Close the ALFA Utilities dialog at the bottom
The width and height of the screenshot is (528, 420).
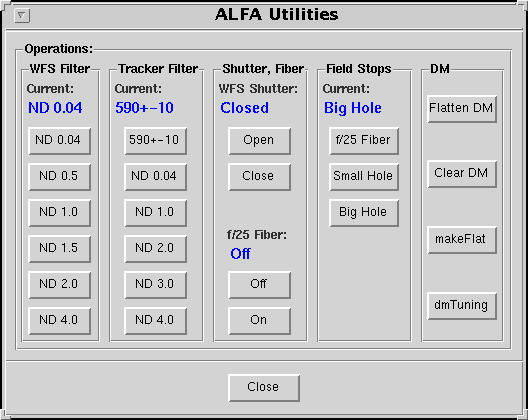pos(264,388)
